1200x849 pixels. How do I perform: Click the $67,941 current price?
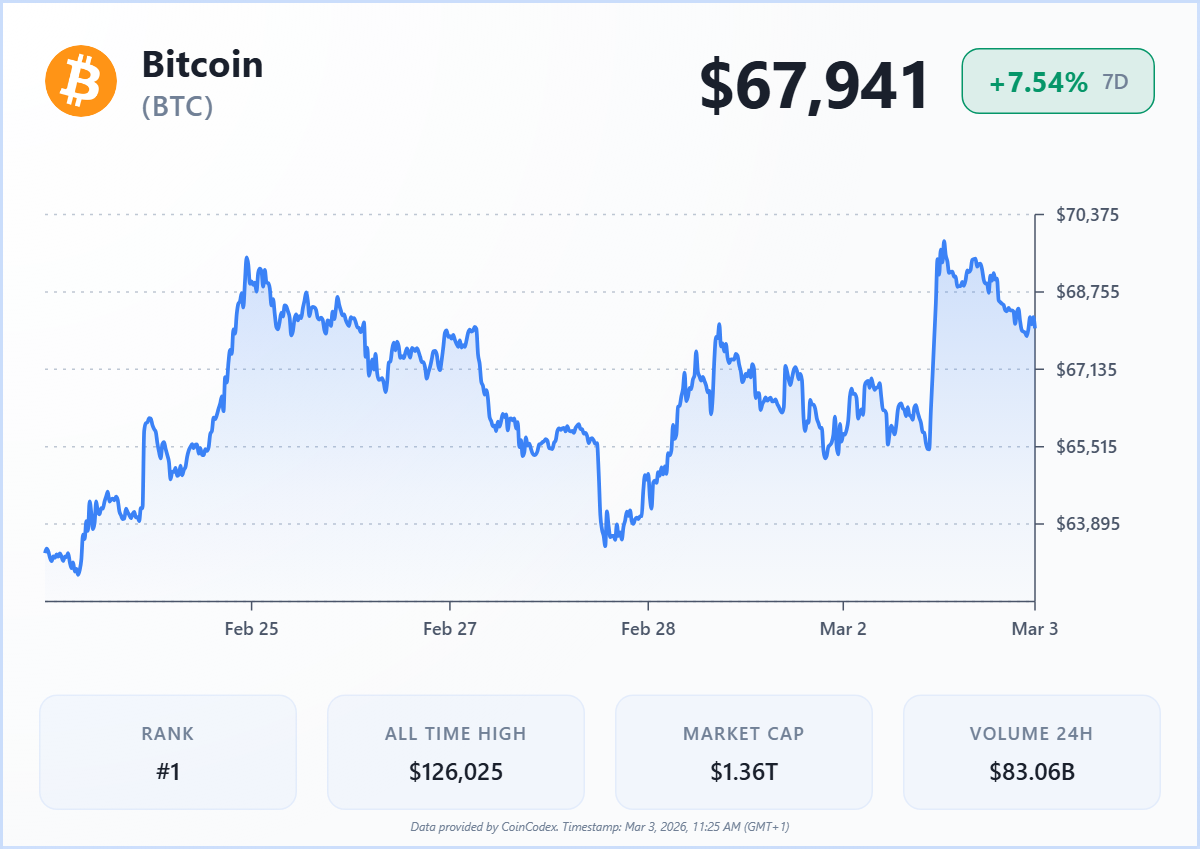point(814,85)
